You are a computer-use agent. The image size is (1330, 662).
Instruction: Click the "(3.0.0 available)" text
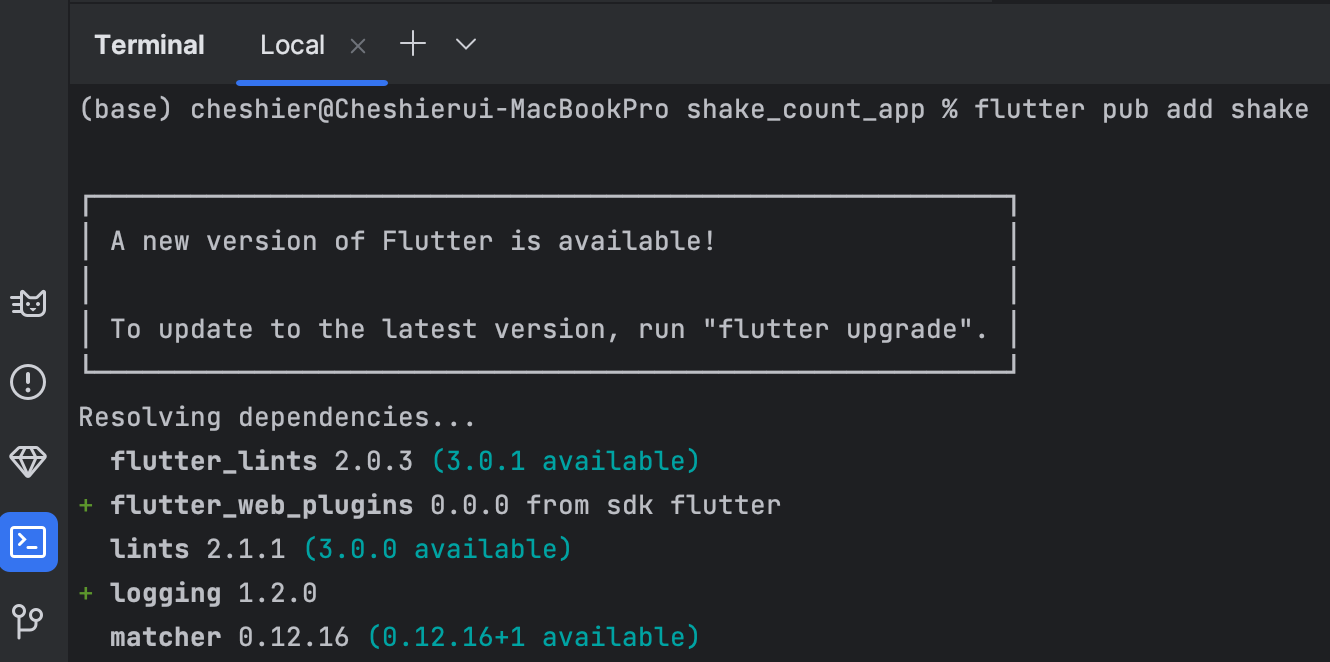pos(438,549)
